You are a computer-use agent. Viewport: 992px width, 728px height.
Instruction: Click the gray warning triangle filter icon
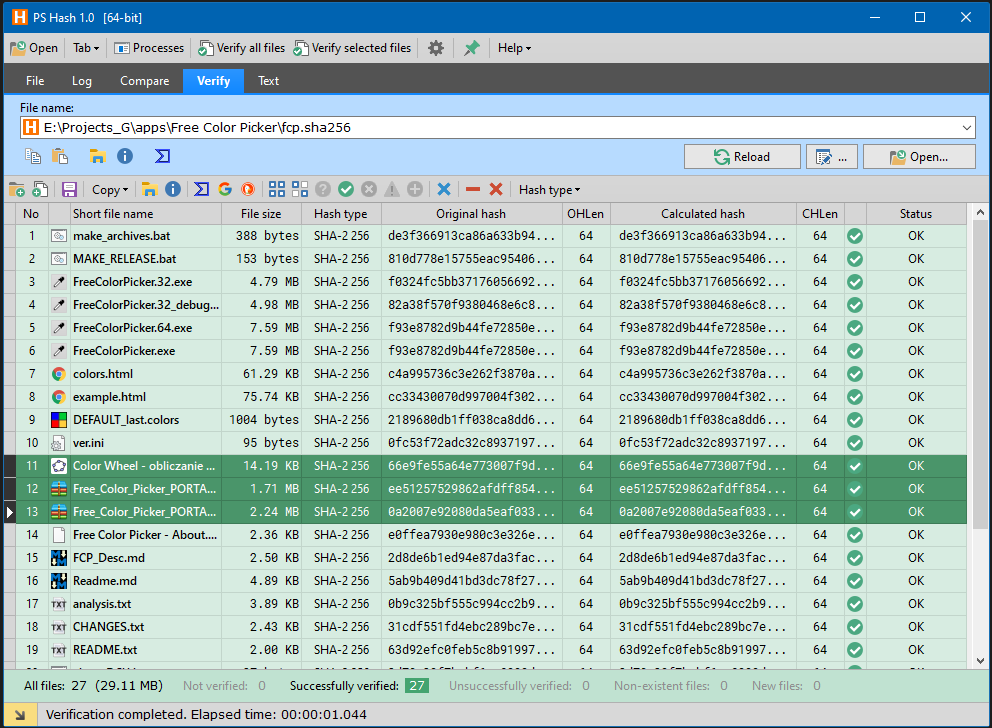coord(392,189)
